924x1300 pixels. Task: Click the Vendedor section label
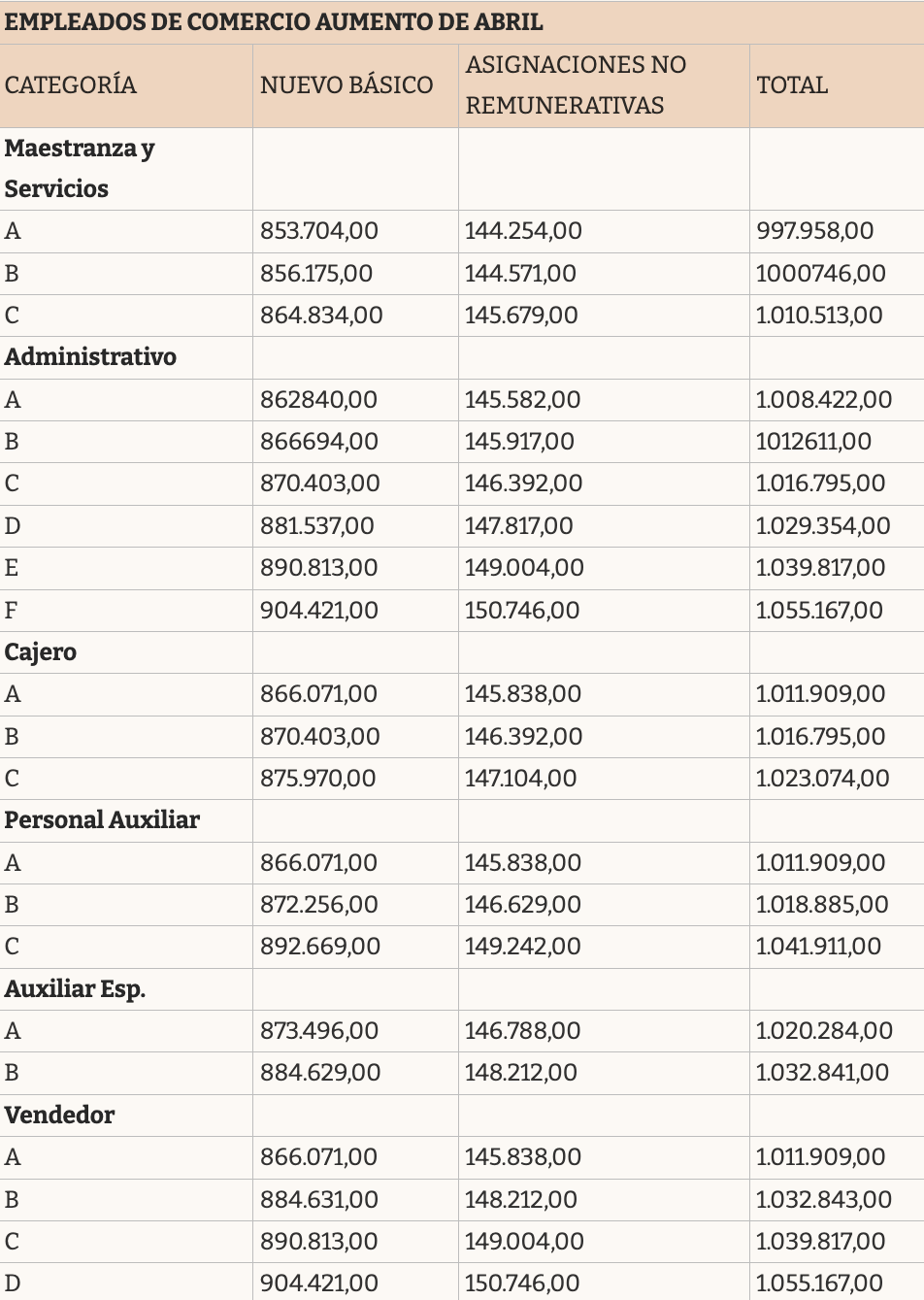tap(59, 1116)
